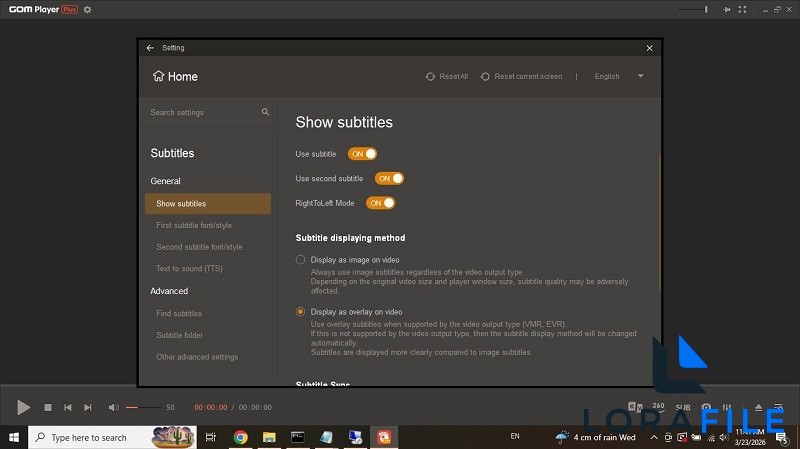Mute with the speaker icon
This screenshot has width=800, height=449.
(x=114, y=407)
